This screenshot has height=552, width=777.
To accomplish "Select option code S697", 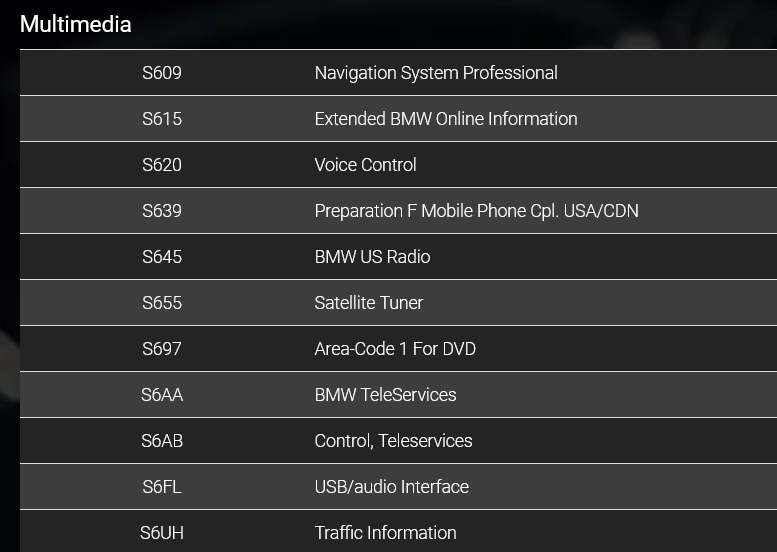I will point(162,349).
